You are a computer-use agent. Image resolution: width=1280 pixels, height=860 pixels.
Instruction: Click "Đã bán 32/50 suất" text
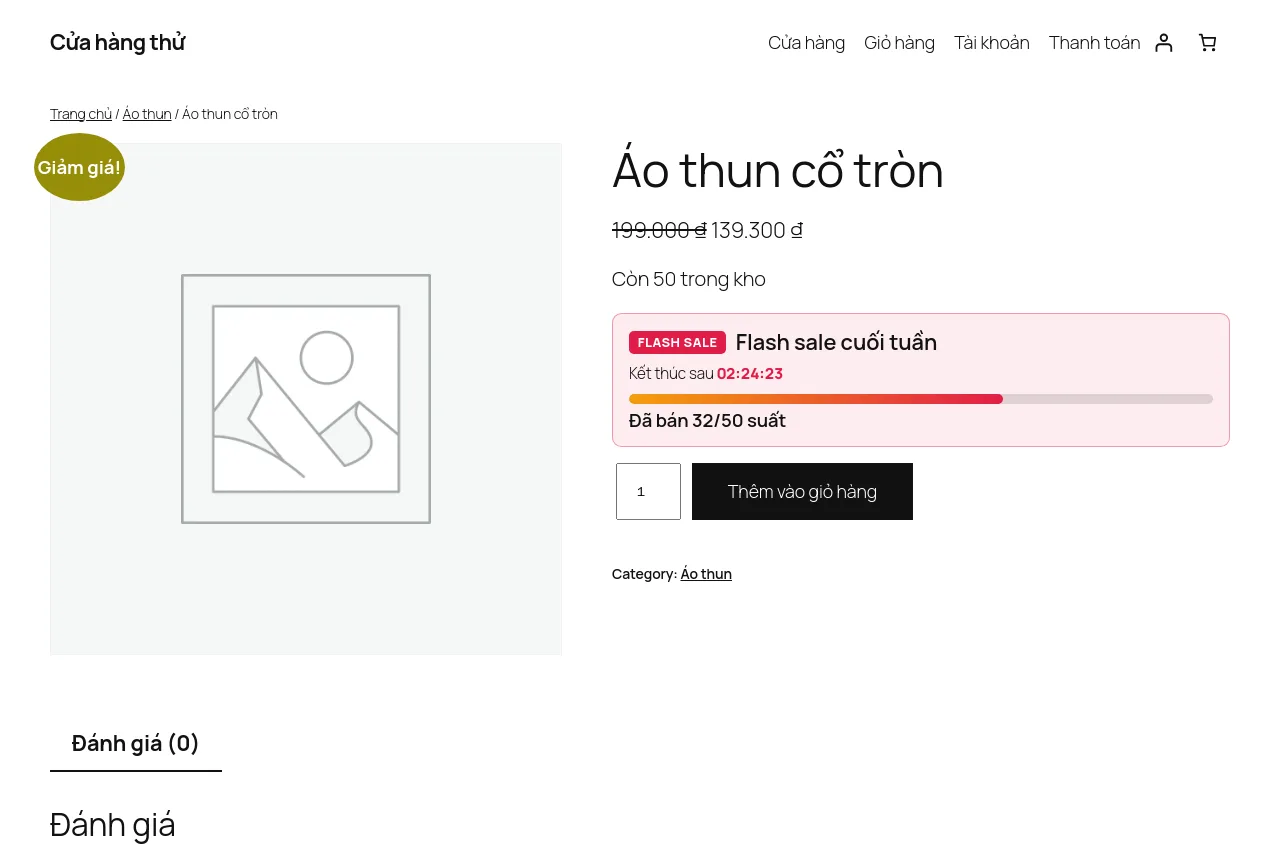[x=707, y=421]
